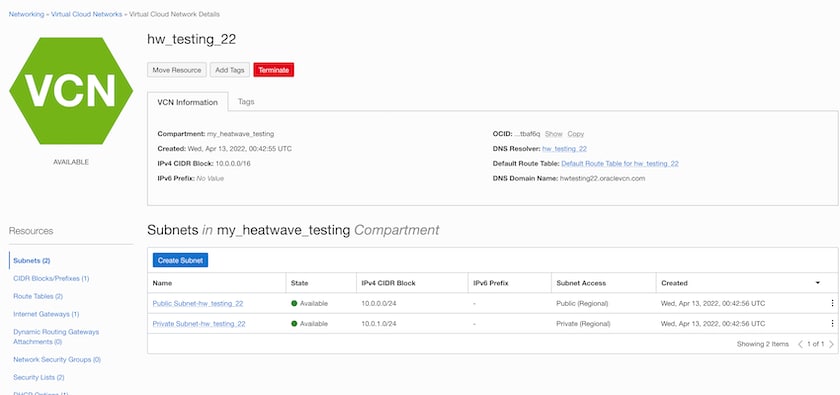Open actions menu for Private Subnet row
The image size is (840, 395).
click(832, 324)
